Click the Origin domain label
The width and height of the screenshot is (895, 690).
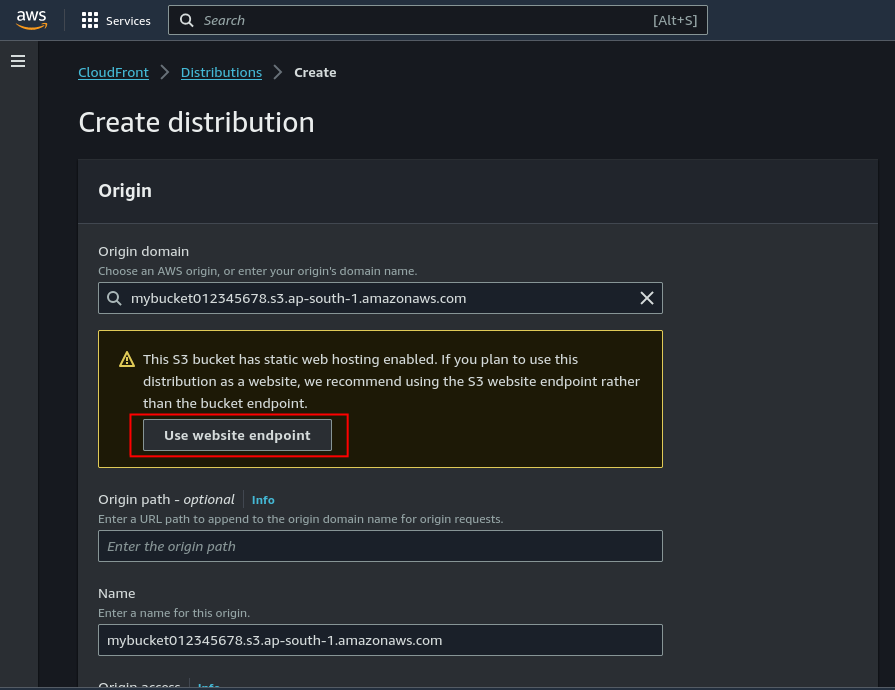coord(143,252)
